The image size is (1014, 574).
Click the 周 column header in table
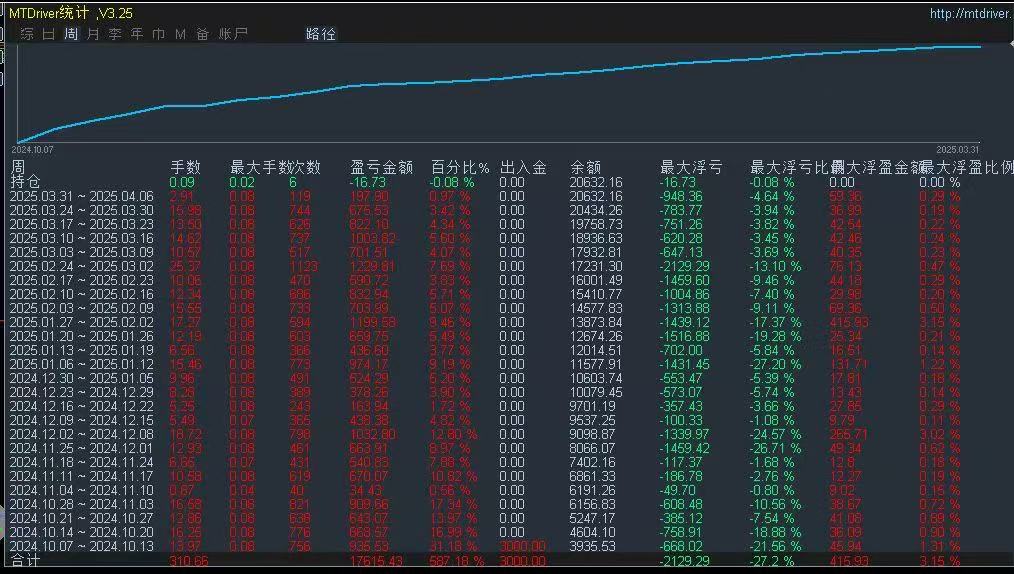point(18,167)
